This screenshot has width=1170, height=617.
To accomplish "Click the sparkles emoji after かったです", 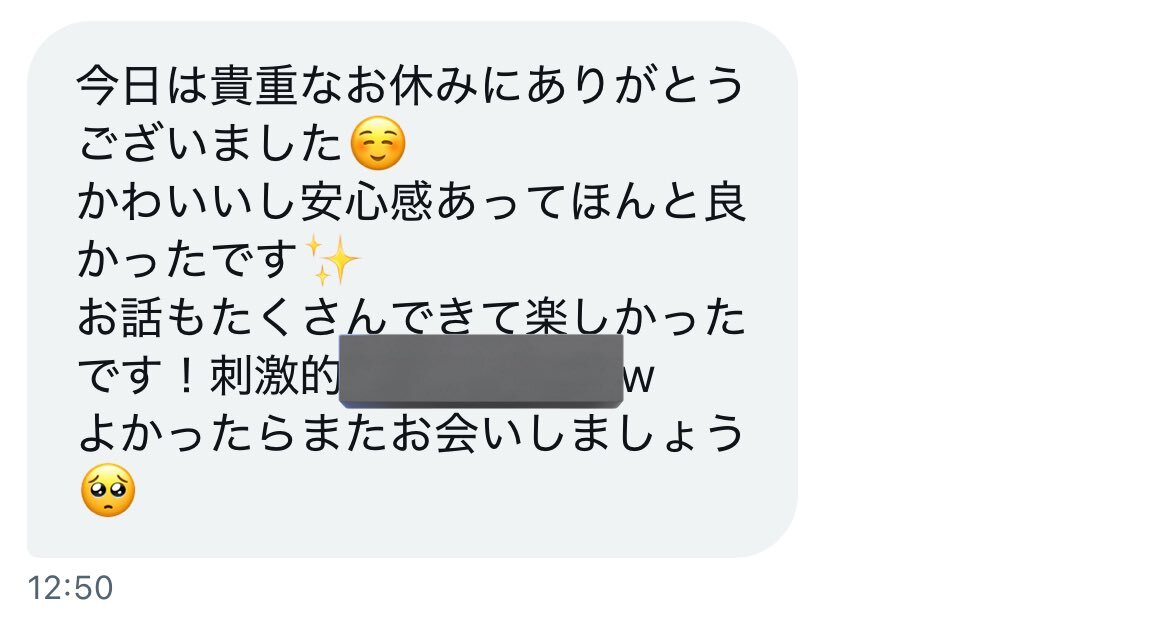I will point(332,260).
